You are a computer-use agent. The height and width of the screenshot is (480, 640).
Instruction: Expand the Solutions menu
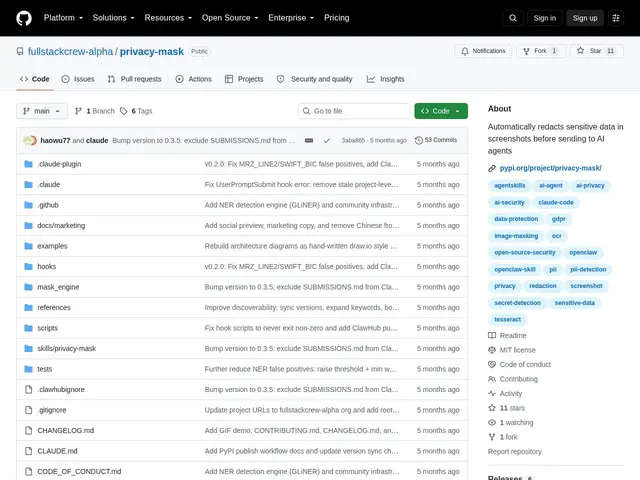pos(113,18)
